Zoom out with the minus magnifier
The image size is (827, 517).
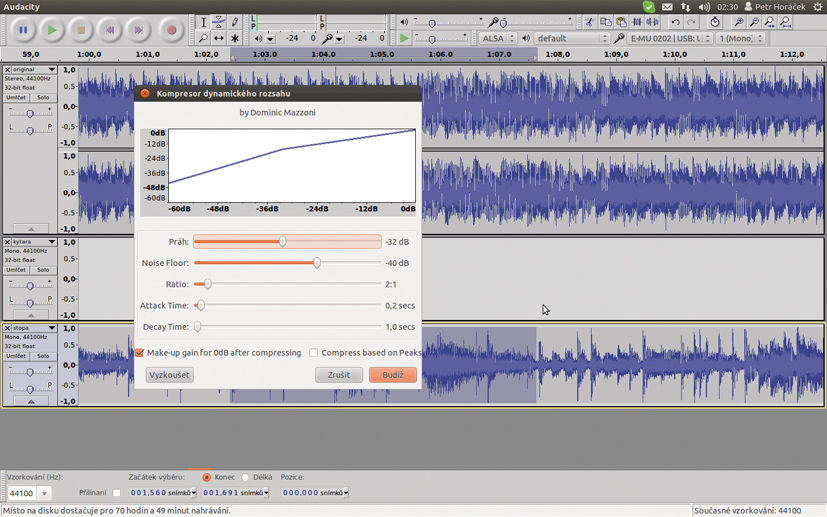coord(755,22)
